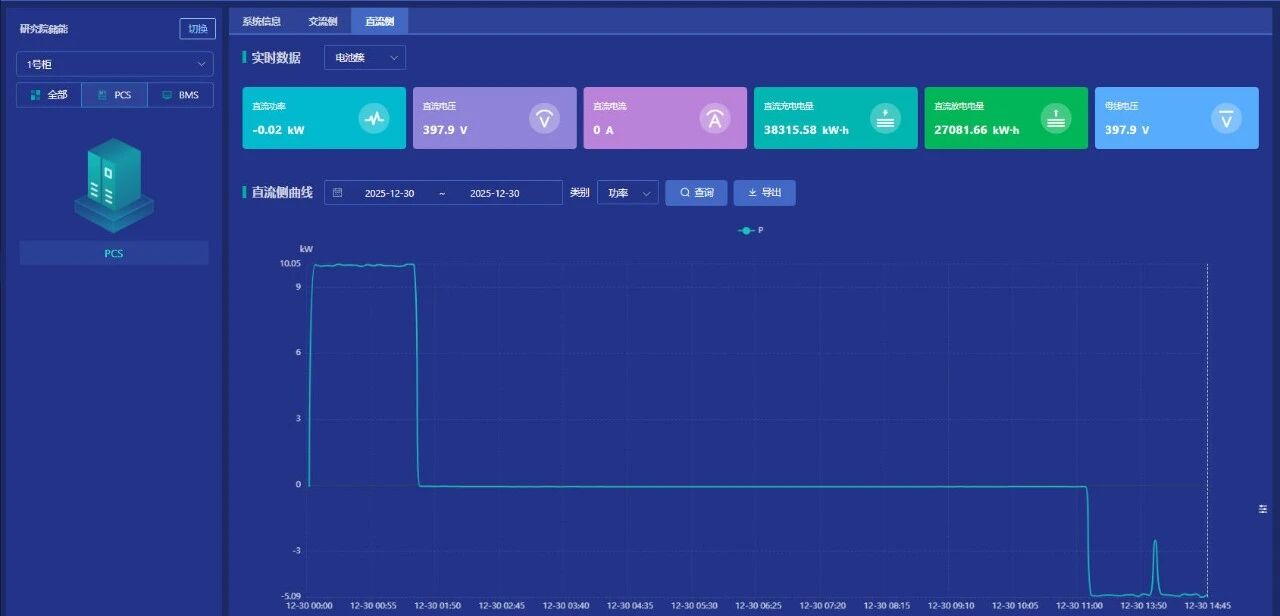Click the 直流功率 waveform icon
This screenshot has height=616, width=1280.
(374, 118)
